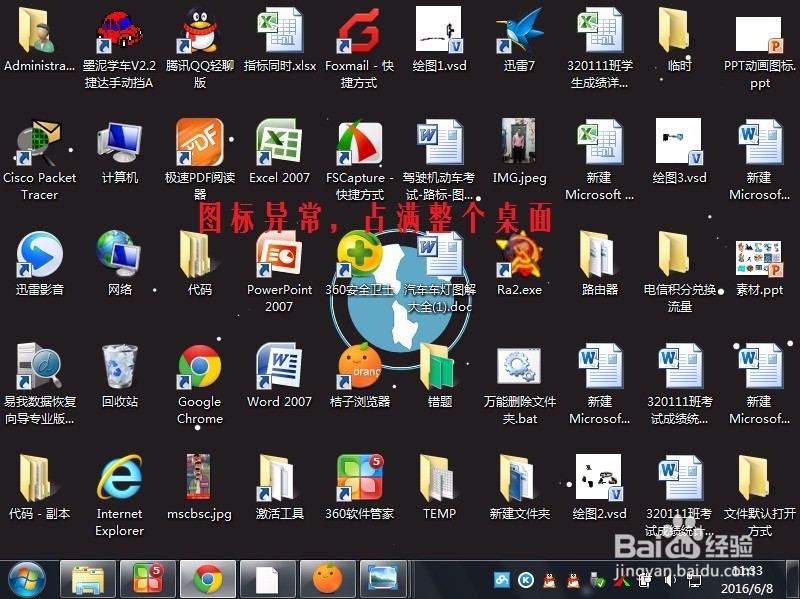Launch 墨泥学车V2.2 red car shortcut

[x=120, y=31]
